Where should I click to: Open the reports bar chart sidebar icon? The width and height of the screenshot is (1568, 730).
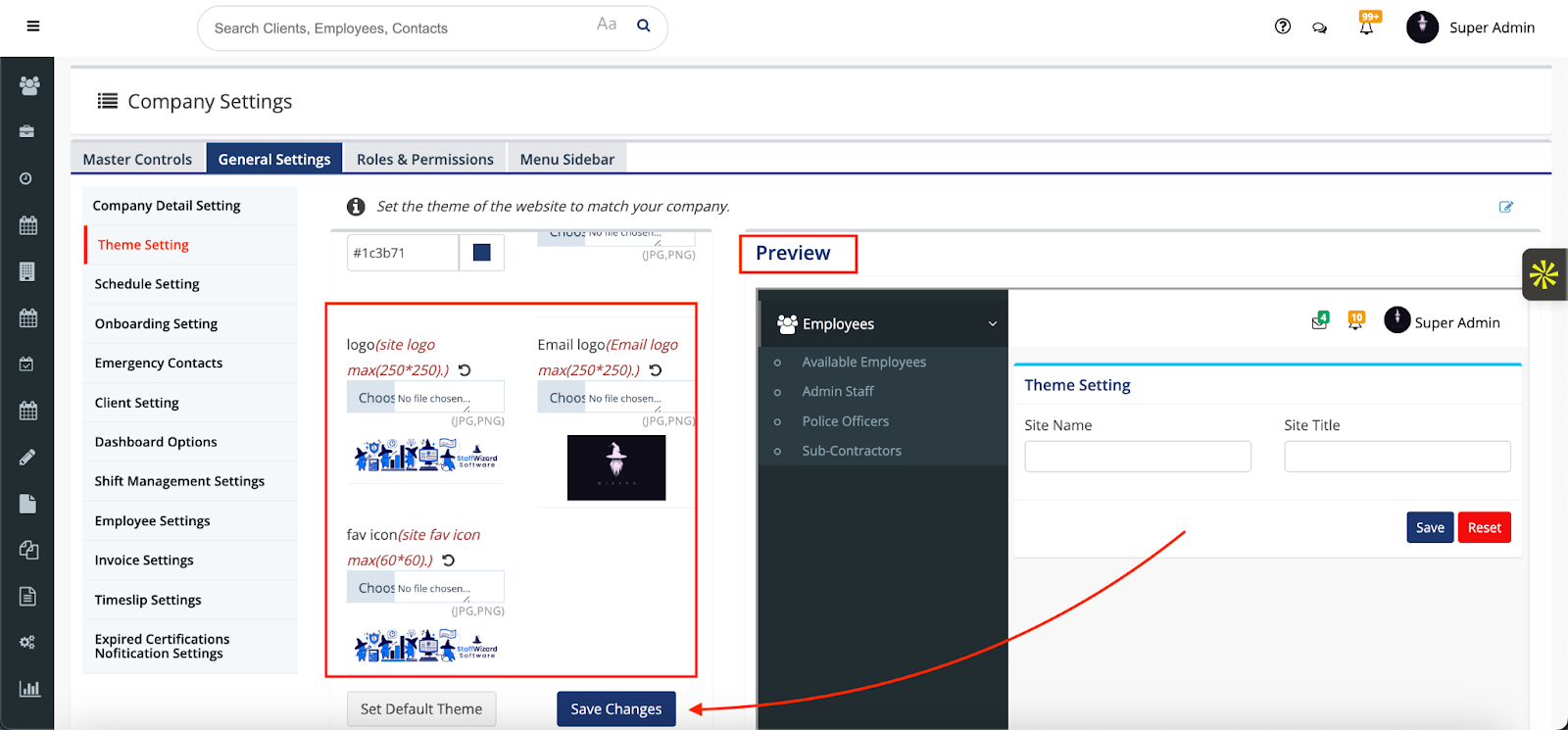(x=29, y=689)
